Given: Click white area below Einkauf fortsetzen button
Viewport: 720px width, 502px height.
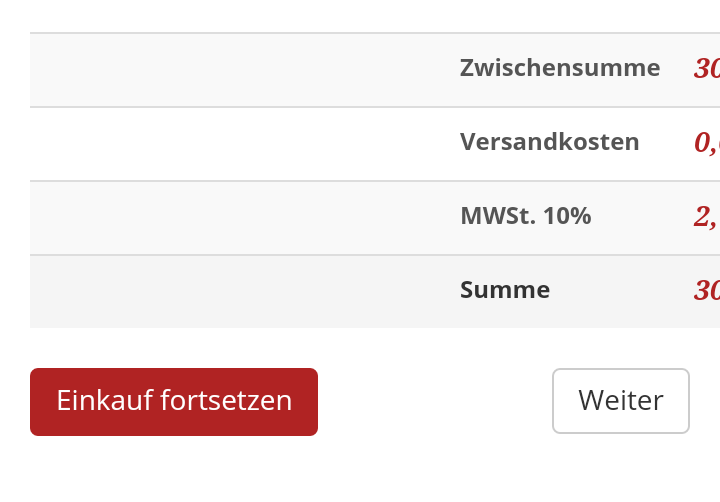Looking at the screenshot, I should point(174,470).
